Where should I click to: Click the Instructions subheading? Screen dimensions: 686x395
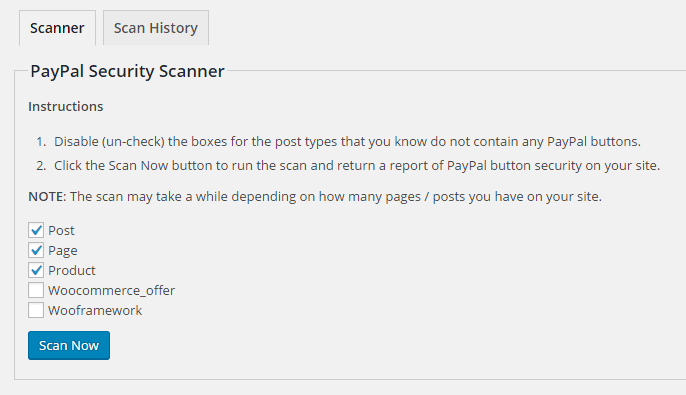click(x=66, y=106)
